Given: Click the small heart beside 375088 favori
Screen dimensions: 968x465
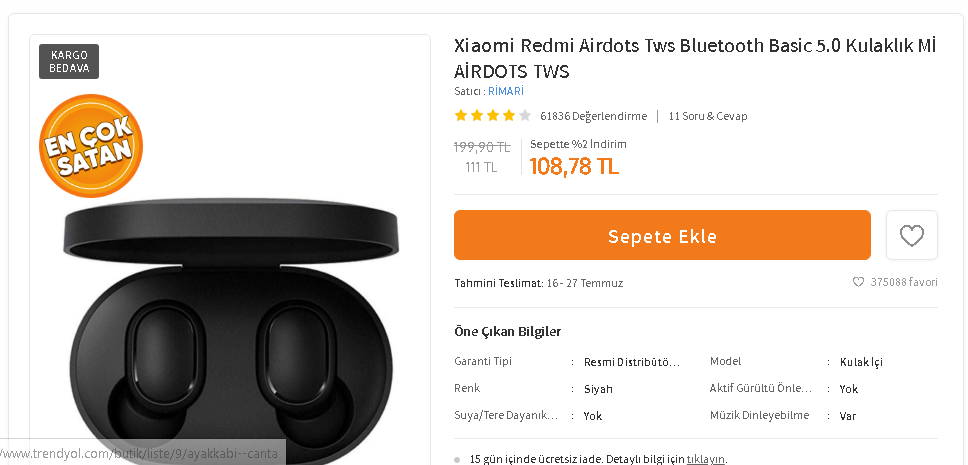Looking at the screenshot, I should click(x=858, y=282).
